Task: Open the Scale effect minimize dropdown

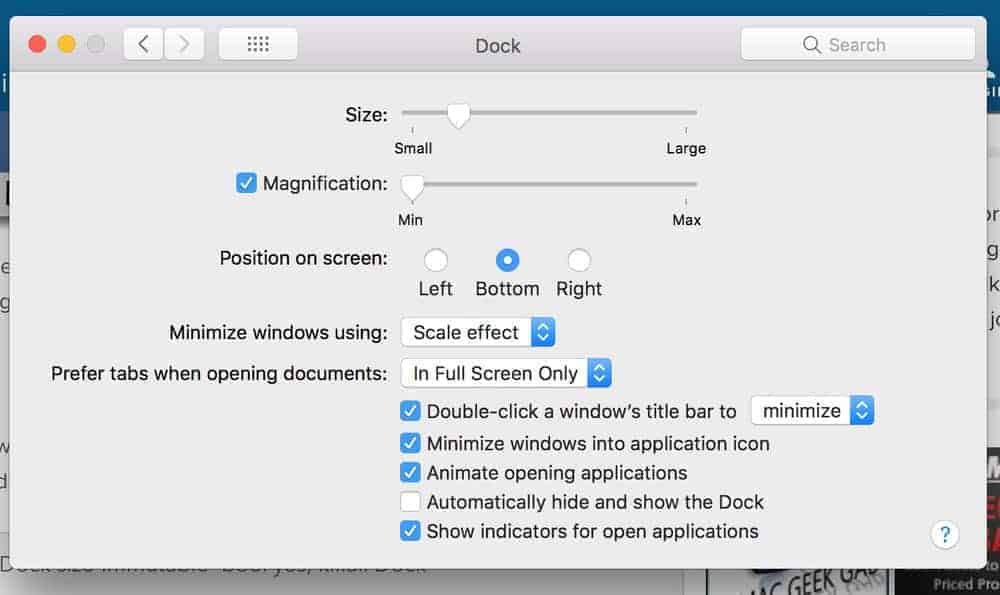Action: (478, 332)
